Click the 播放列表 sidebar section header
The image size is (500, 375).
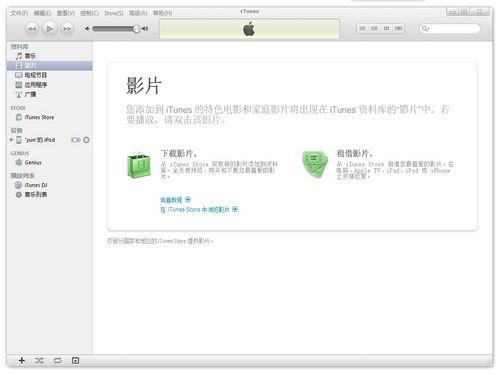point(22,175)
